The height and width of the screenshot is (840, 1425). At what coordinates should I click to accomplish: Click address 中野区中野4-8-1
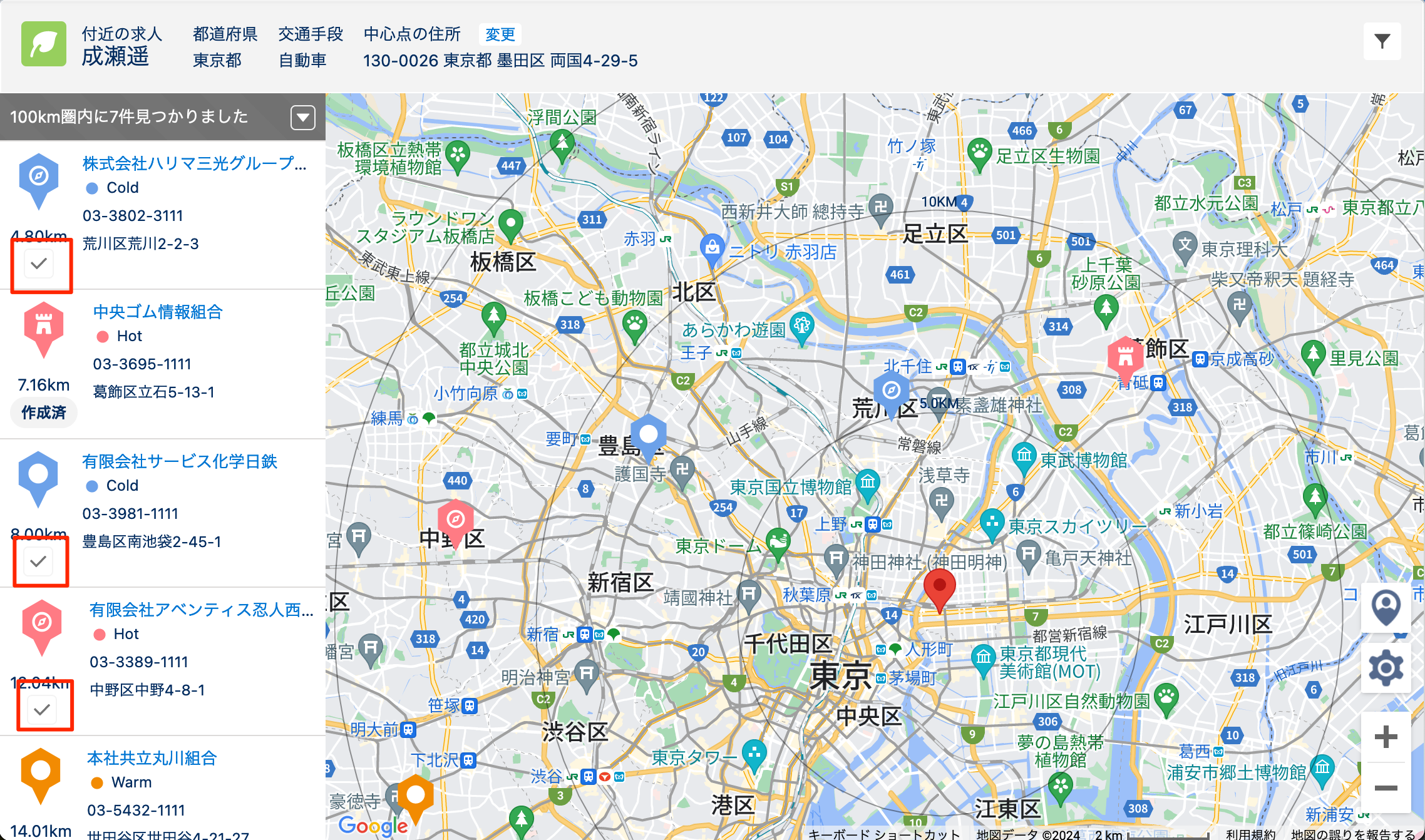(x=148, y=690)
